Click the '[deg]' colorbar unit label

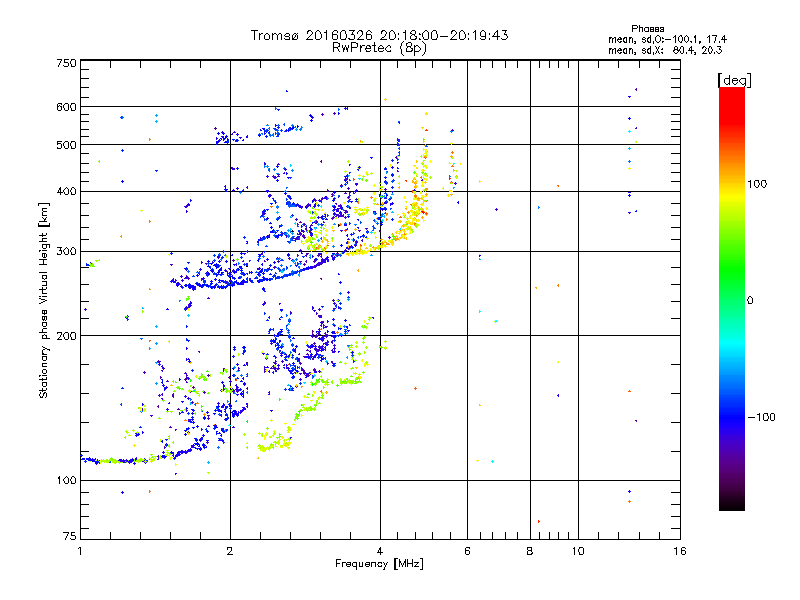coord(734,80)
